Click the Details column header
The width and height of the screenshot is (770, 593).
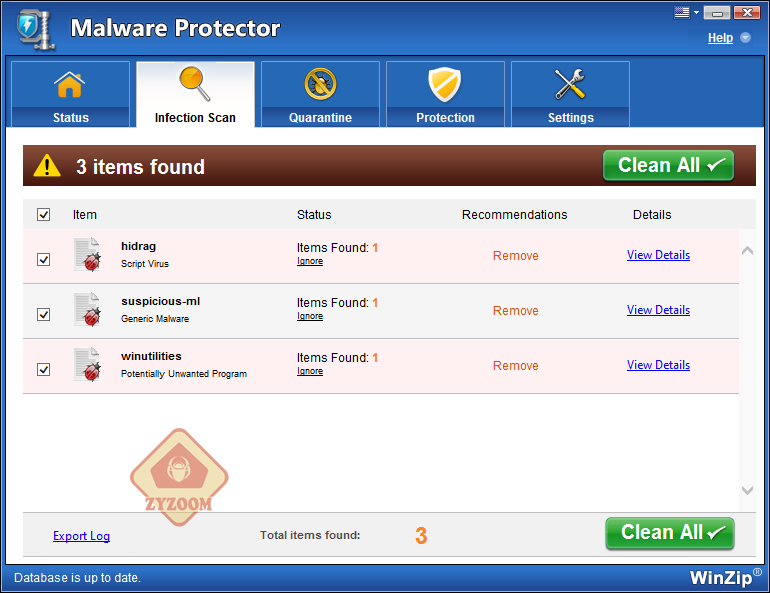[652, 215]
